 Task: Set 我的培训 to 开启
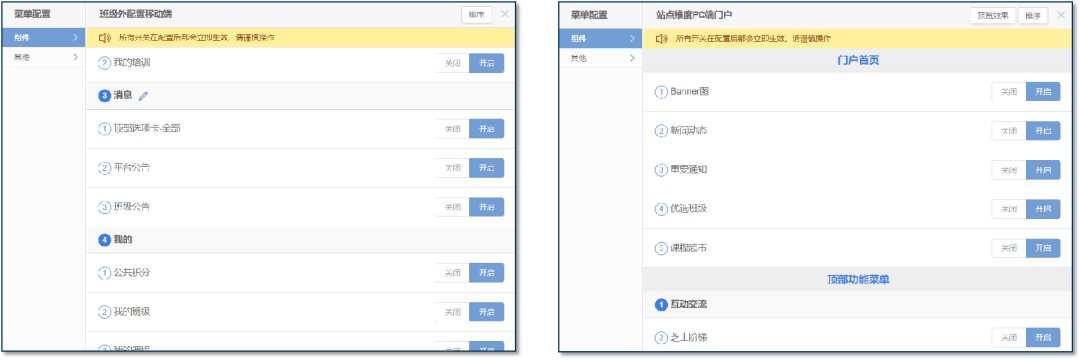[487, 63]
